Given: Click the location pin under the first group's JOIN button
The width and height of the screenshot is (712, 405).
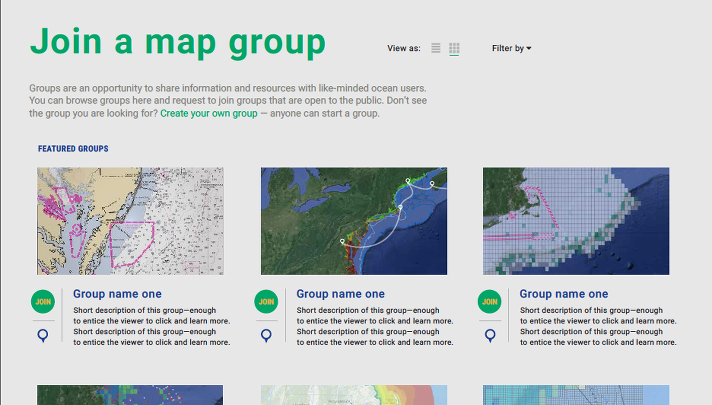Looking at the screenshot, I should pos(43,336).
